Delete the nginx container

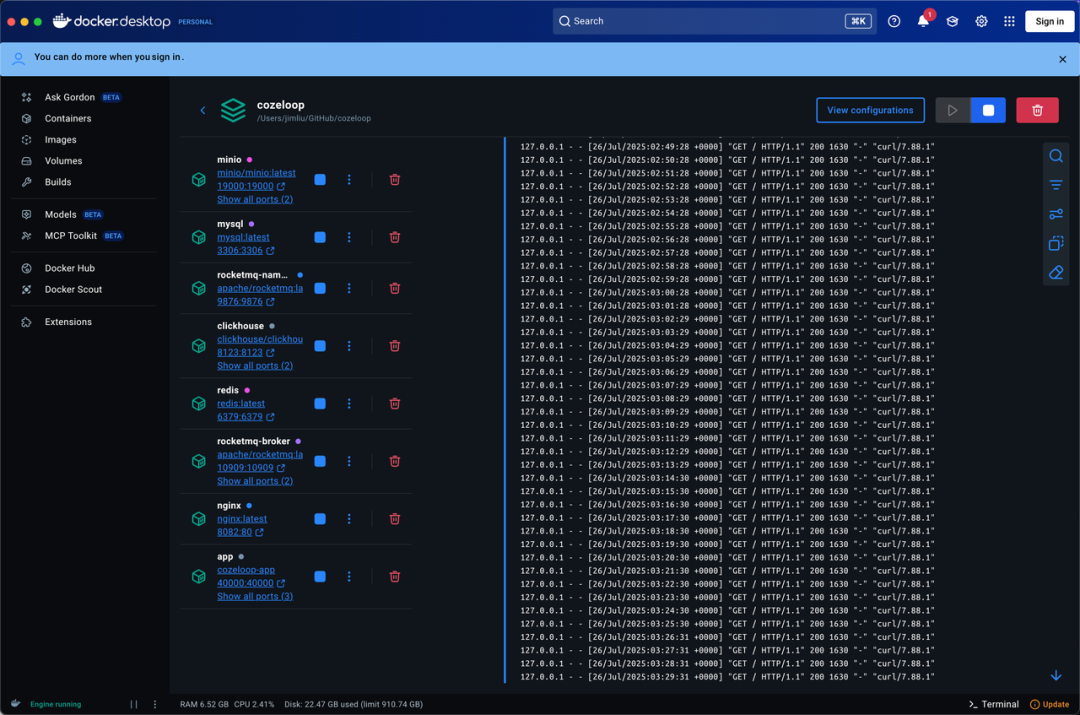pyautogui.click(x=395, y=519)
